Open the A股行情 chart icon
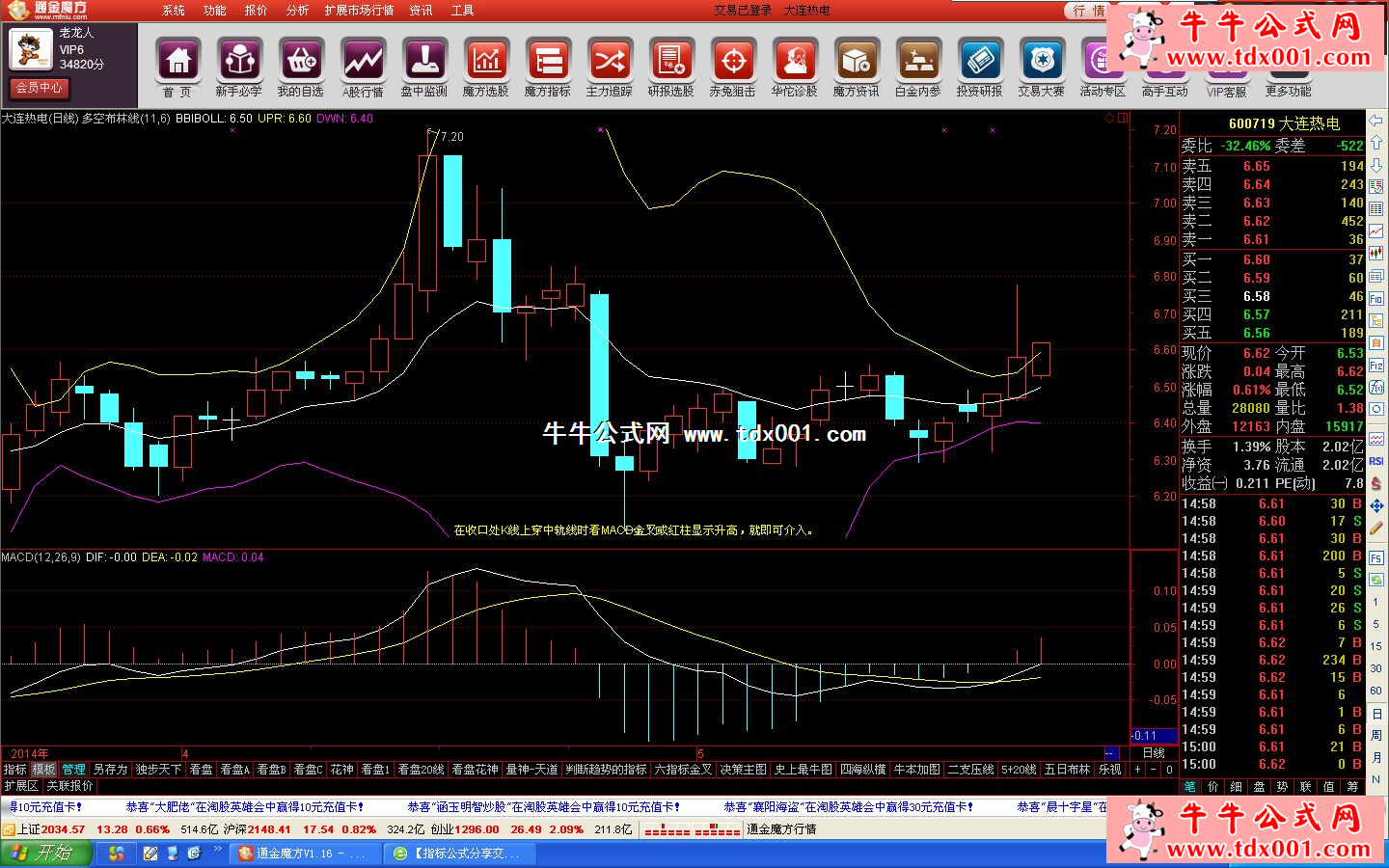 (x=363, y=62)
